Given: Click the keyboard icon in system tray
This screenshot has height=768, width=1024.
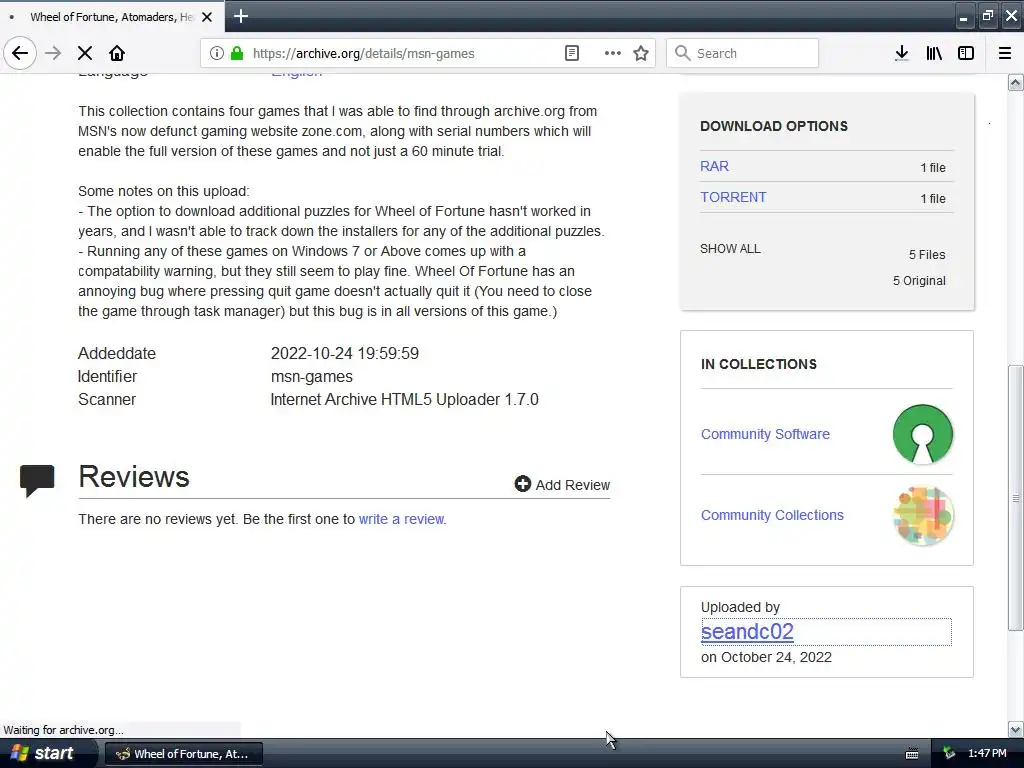Looking at the screenshot, I should pyautogui.click(x=912, y=754).
